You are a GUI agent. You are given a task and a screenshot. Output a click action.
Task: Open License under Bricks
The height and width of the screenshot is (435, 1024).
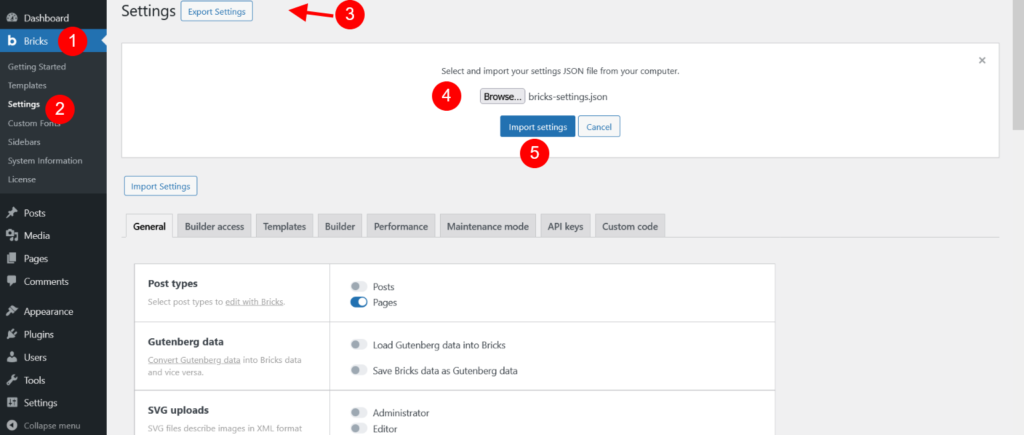point(22,179)
